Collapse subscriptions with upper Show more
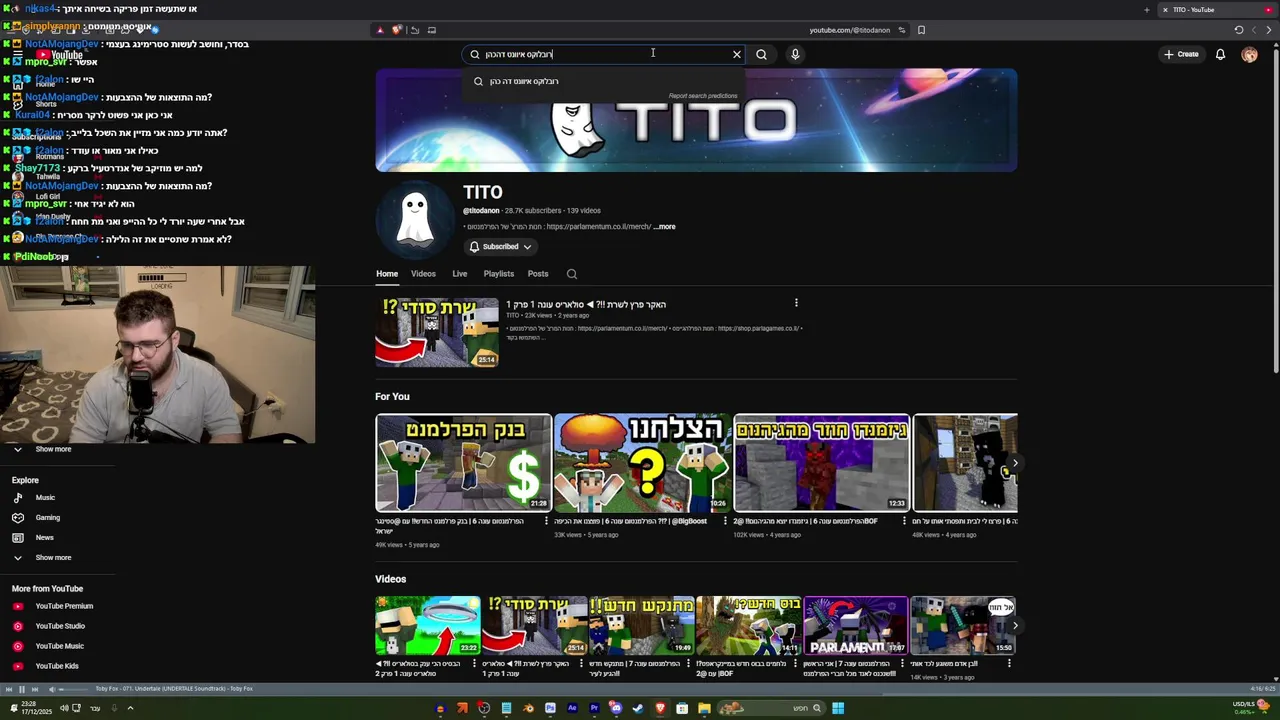Viewport: 1280px width, 720px height. pyautogui.click(x=53, y=449)
